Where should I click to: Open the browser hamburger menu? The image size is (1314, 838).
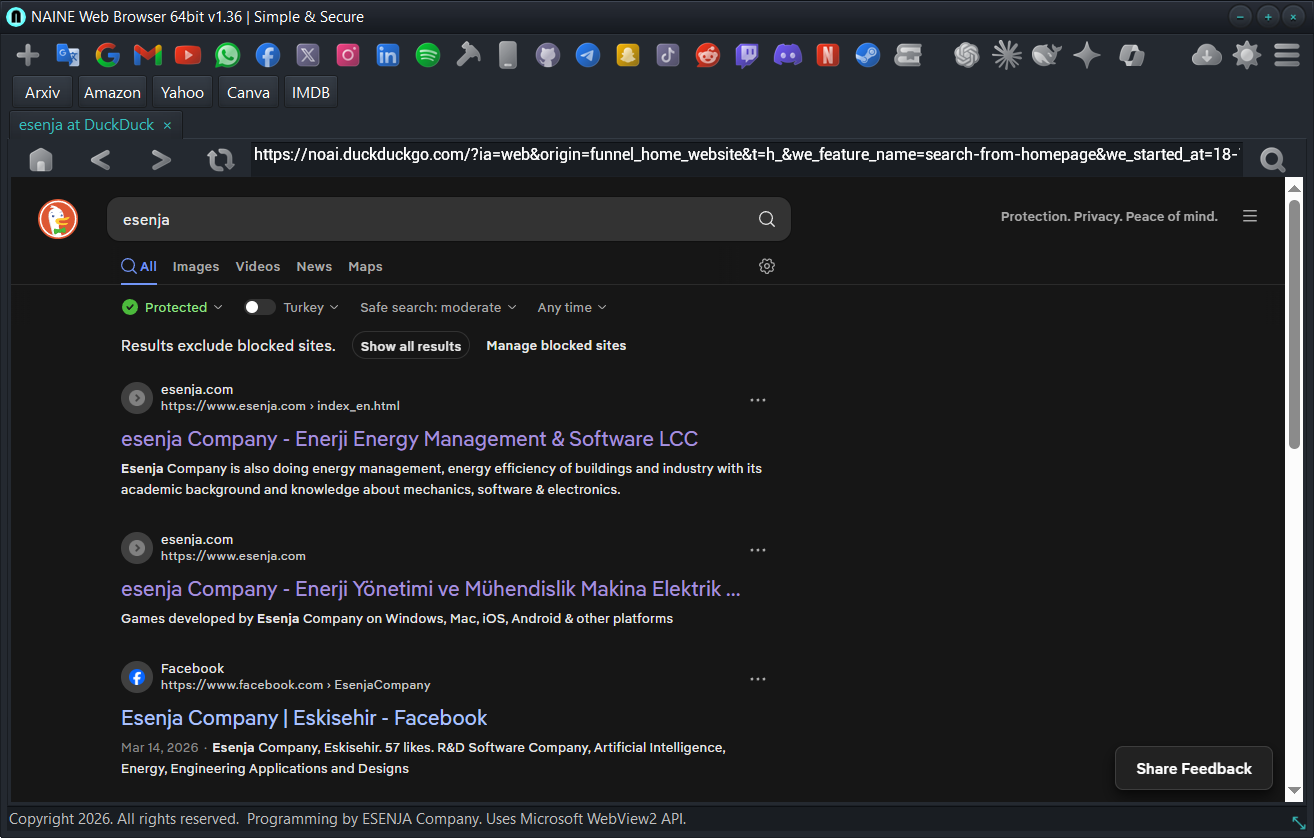(1287, 55)
